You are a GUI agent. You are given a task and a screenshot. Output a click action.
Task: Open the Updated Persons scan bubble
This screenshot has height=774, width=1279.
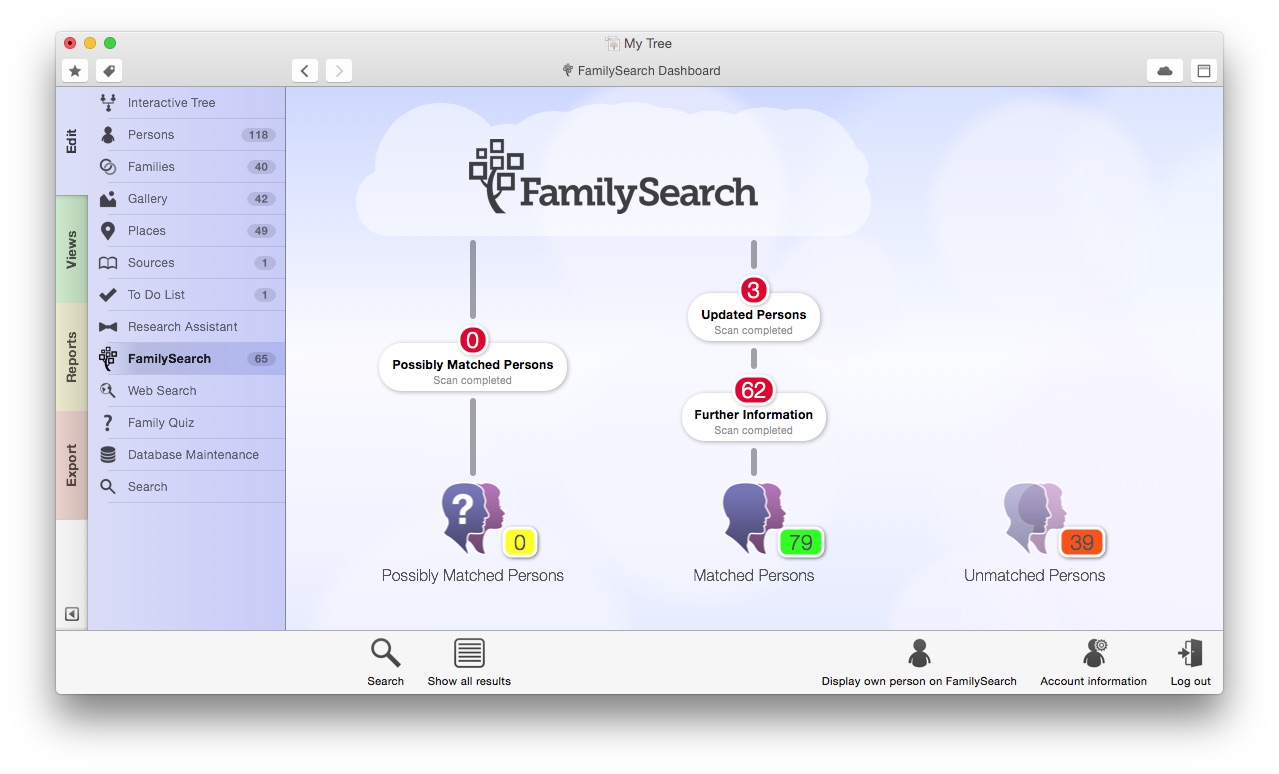coord(754,319)
